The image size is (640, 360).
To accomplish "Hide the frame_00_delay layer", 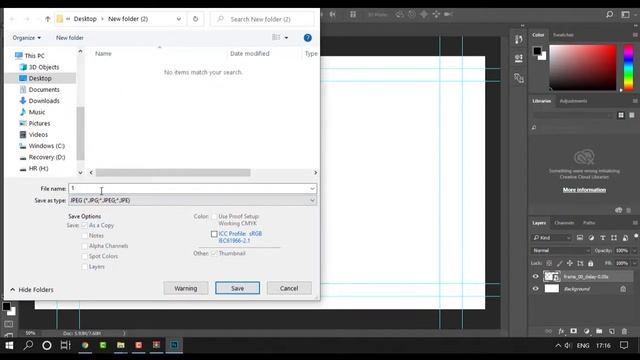I will [x=536, y=277].
